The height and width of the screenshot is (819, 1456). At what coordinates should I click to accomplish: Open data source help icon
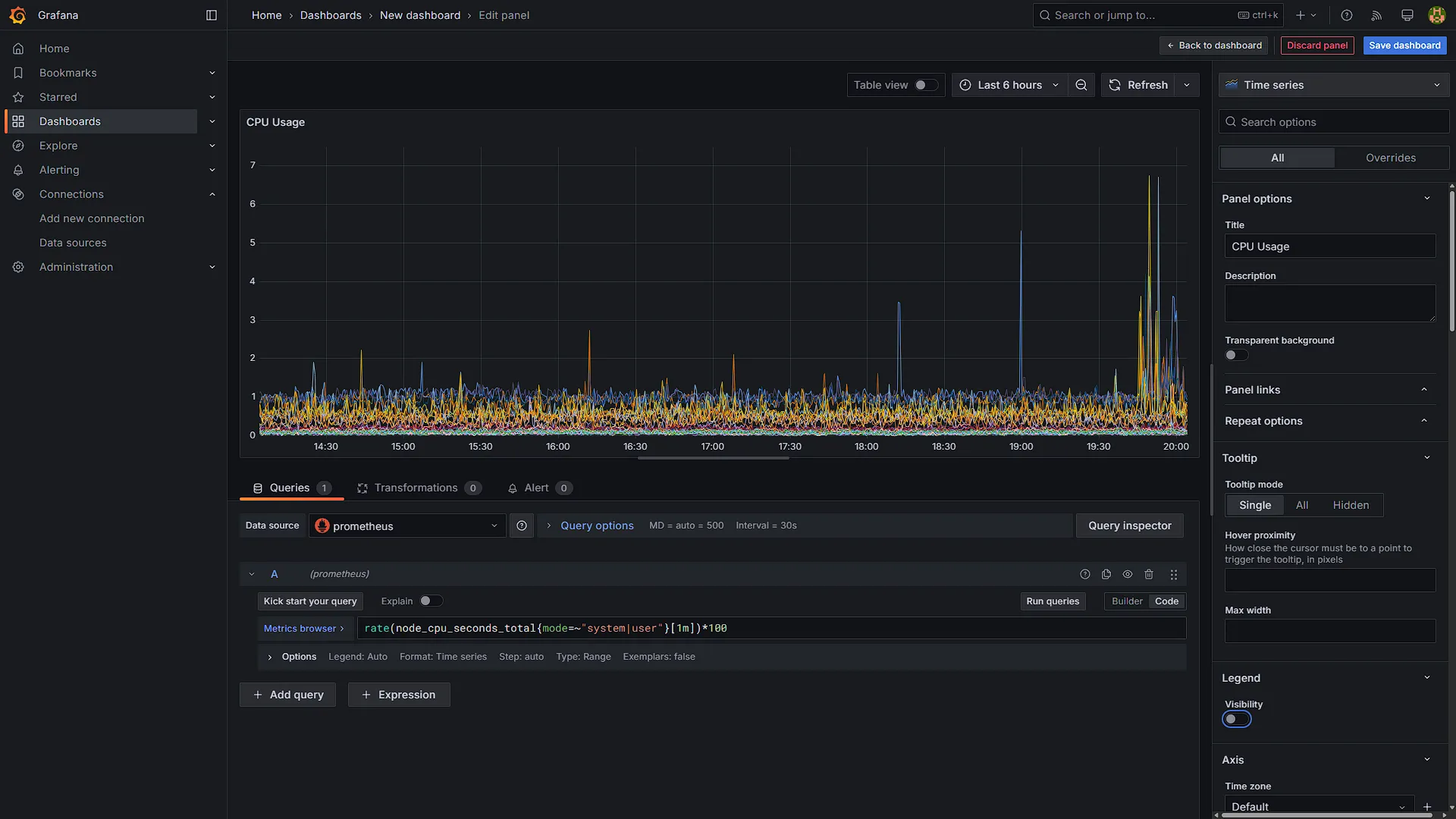click(522, 526)
